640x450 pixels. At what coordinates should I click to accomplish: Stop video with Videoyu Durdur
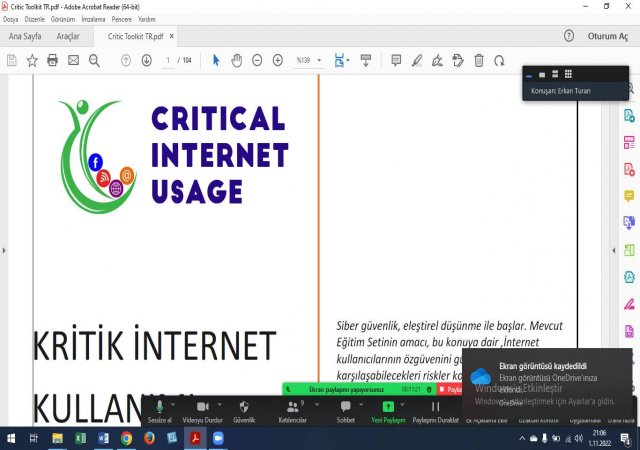pyautogui.click(x=202, y=411)
